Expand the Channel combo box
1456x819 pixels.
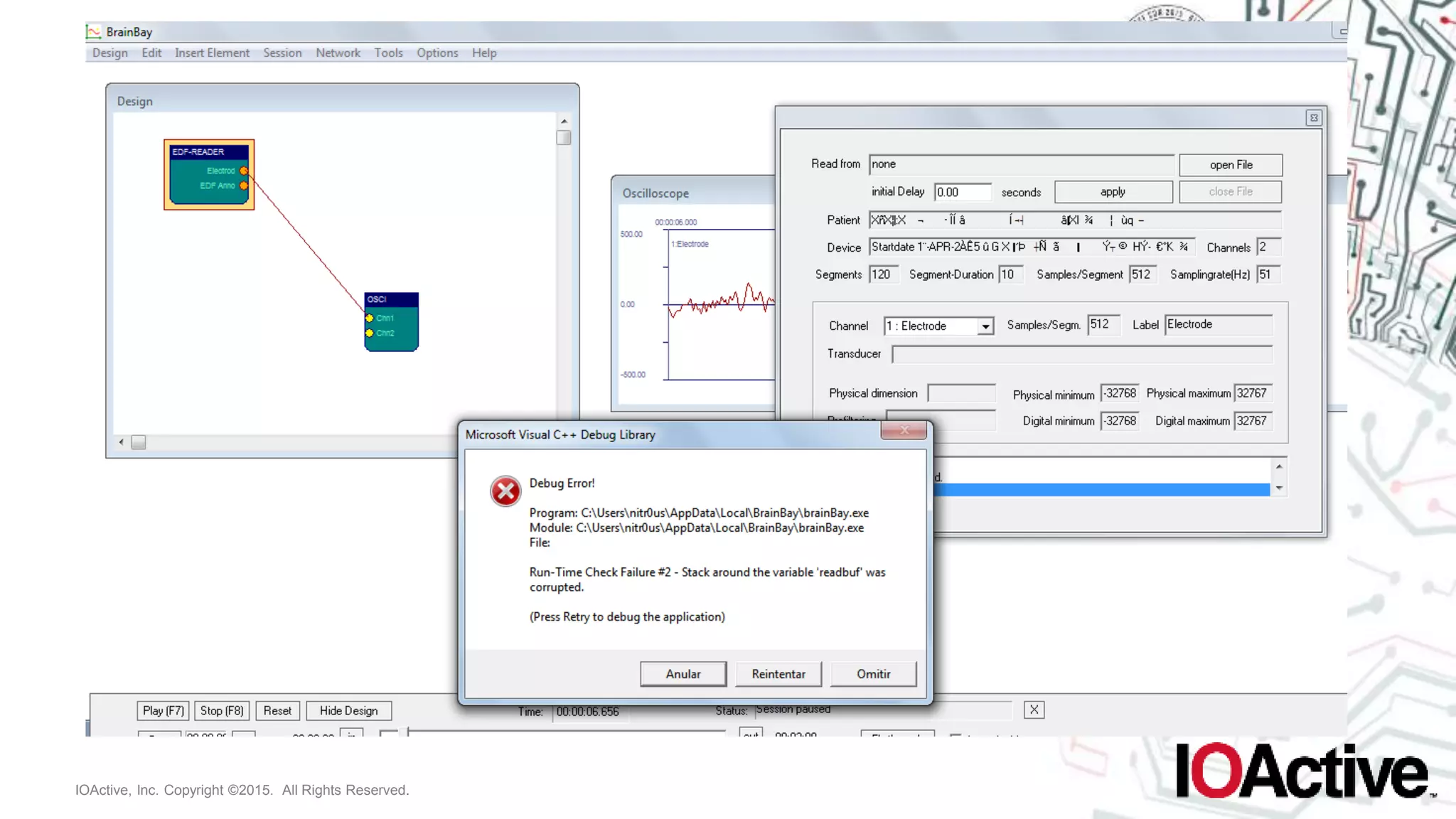tap(985, 326)
